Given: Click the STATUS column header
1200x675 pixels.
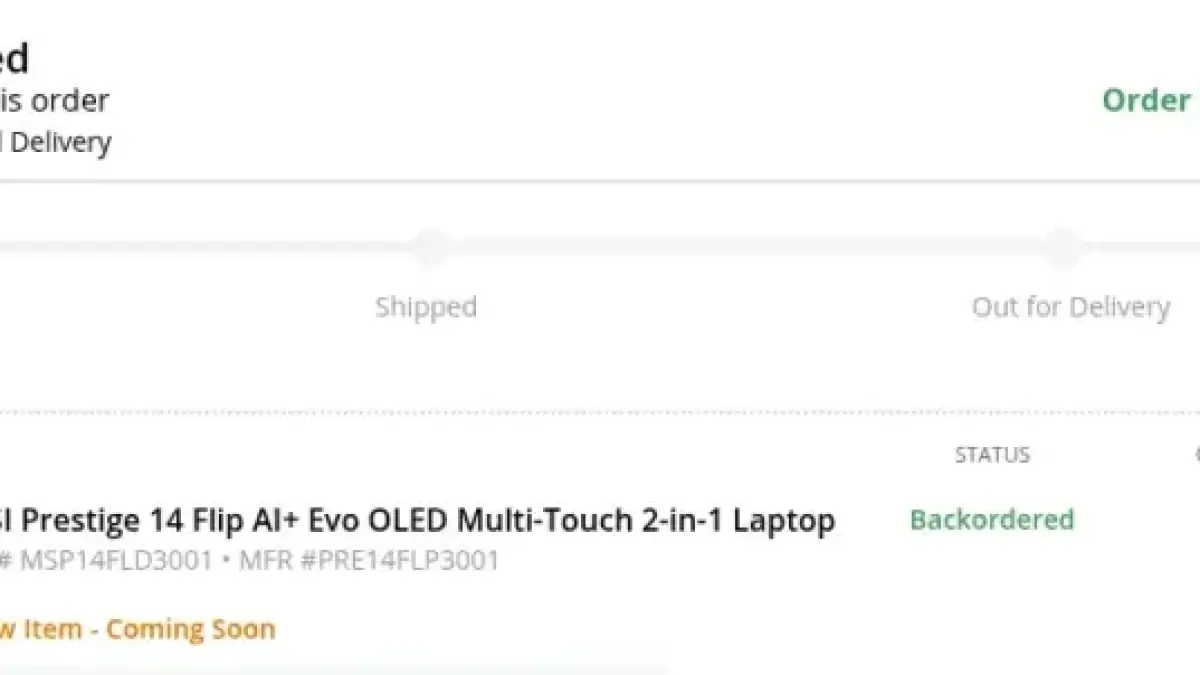Looking at the screenshot, I should point(992,455).
